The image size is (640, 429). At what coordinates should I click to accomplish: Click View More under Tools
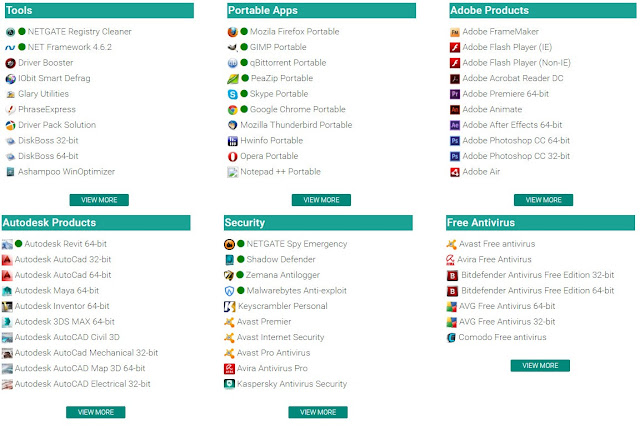point(99,200)
